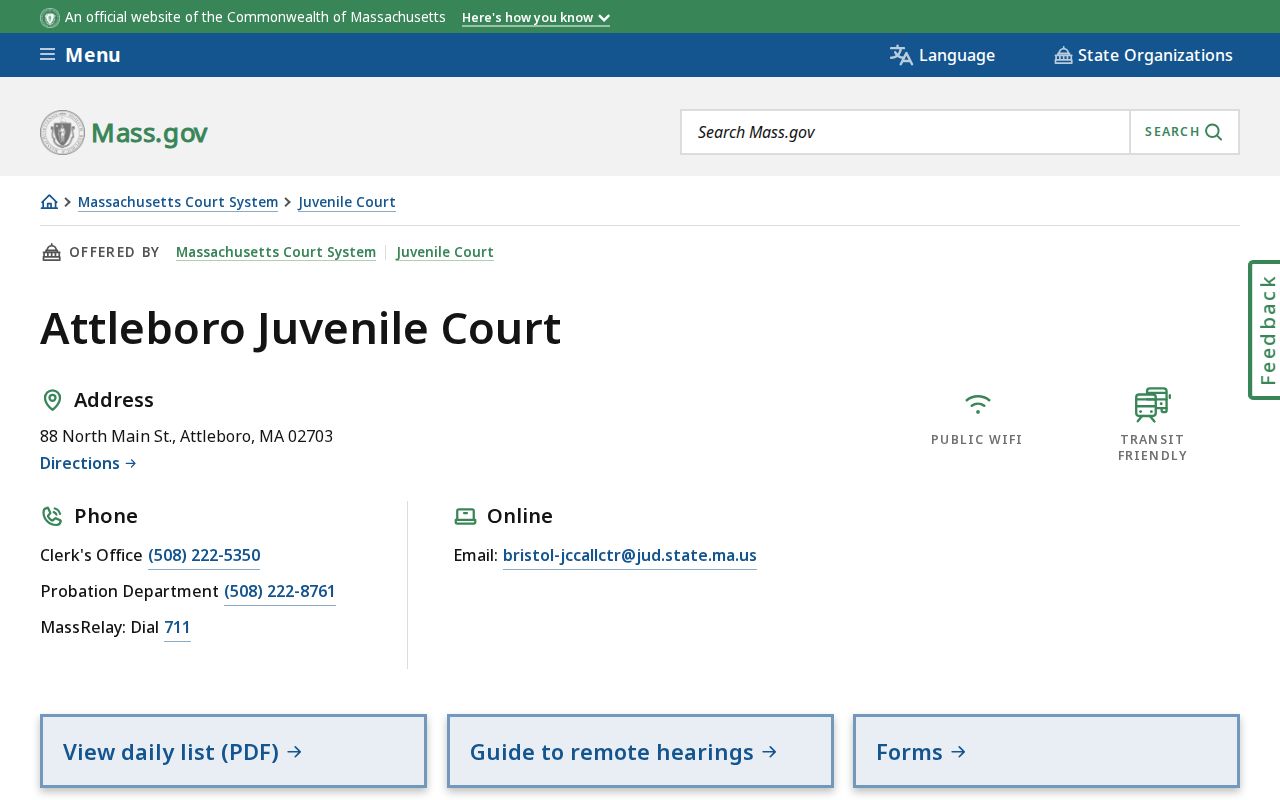This screenshot has width=1280, height=800.
Task: Click the Language translate icon
Action: (901, 55)
